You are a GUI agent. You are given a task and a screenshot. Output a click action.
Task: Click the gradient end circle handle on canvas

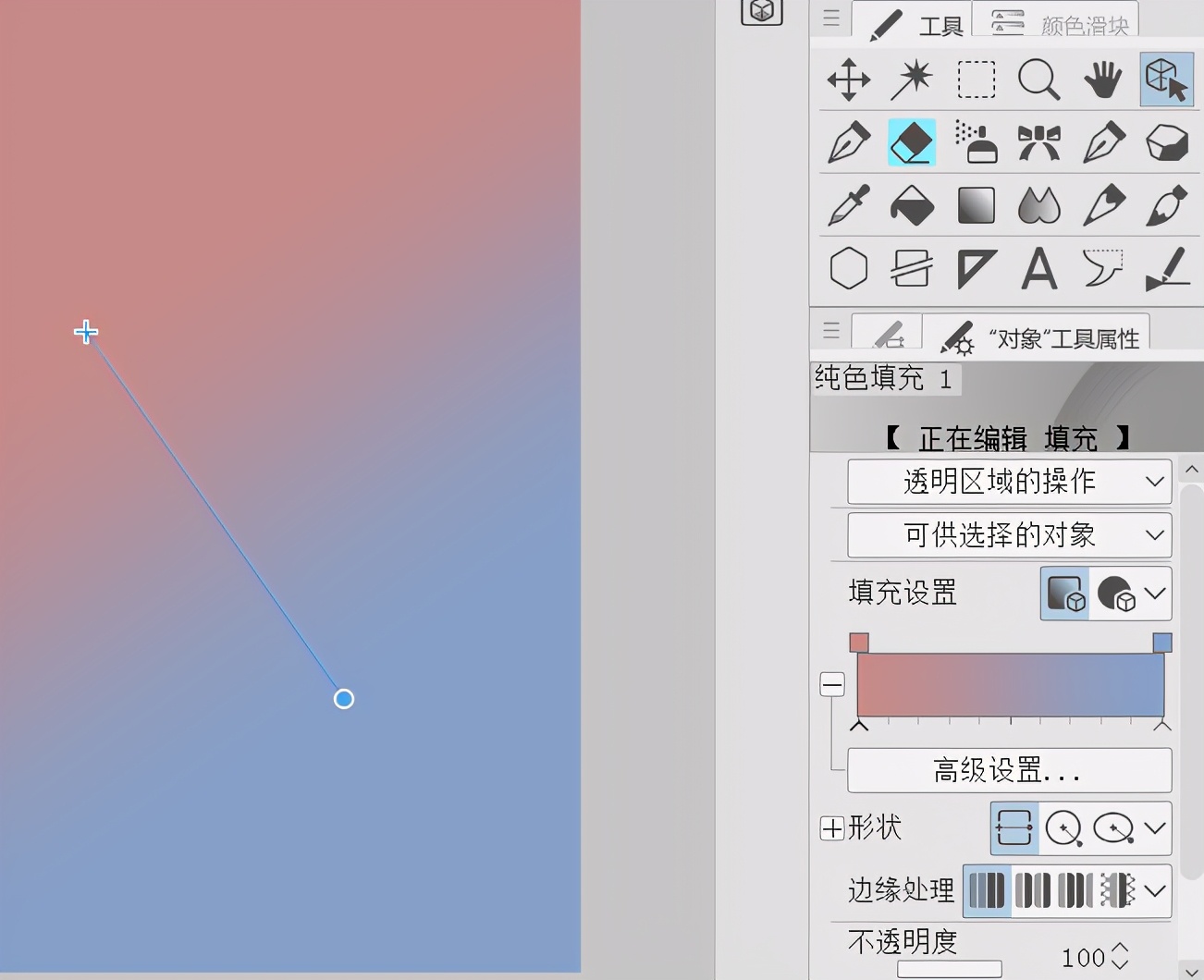(344, 699)
